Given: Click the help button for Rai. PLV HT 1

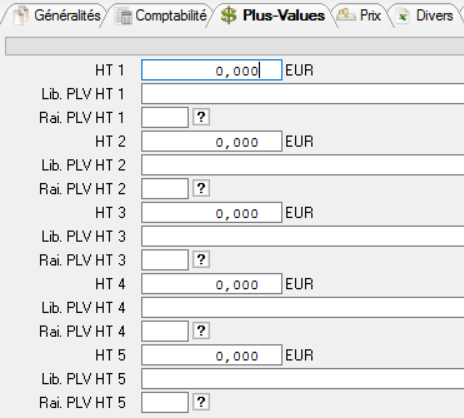Looking at the screenshot, I should pyautogui.click(x=201, y=117).
